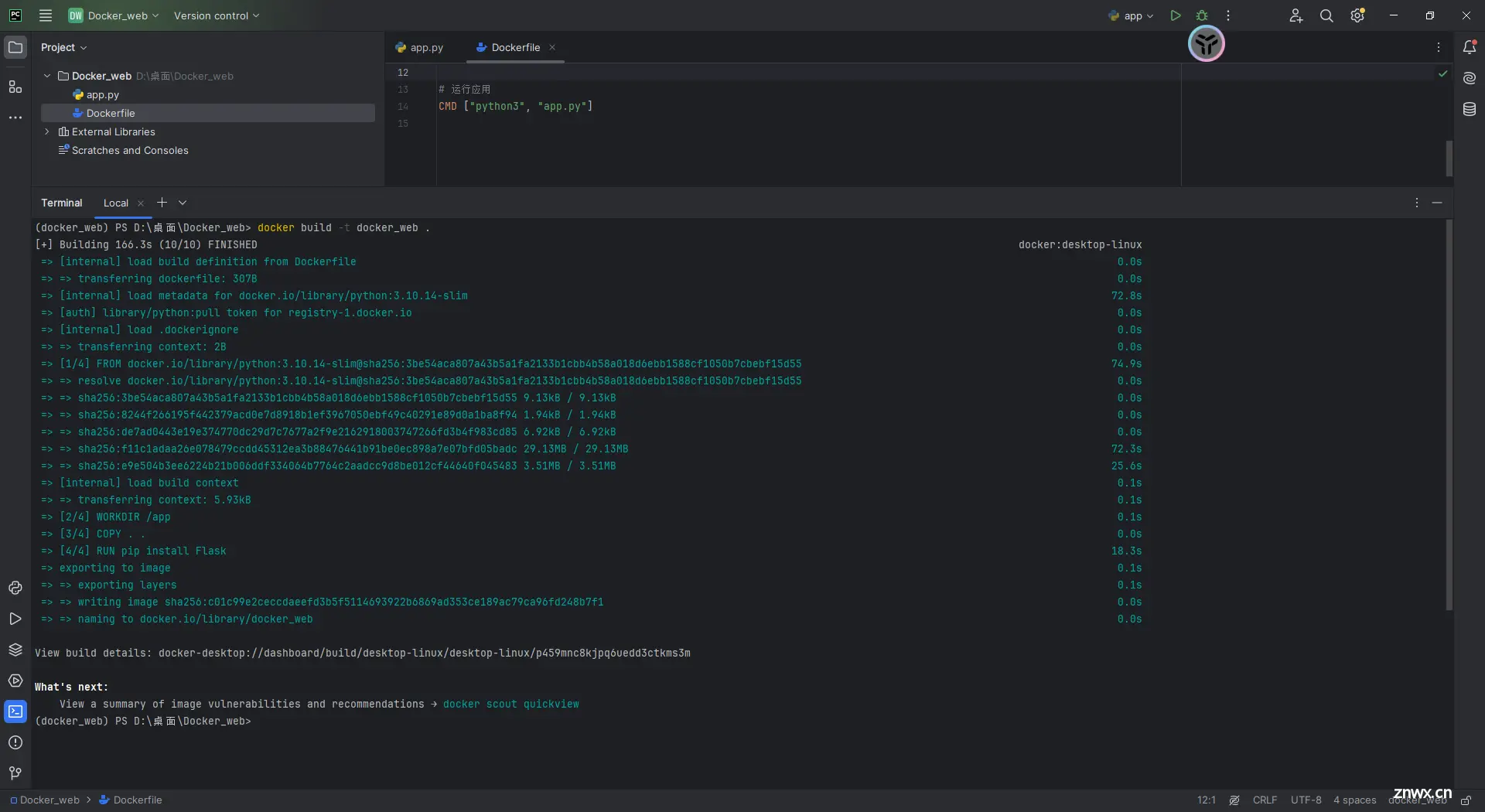
Task: Hide the terminal tool window
Action: pos(1437,203)
